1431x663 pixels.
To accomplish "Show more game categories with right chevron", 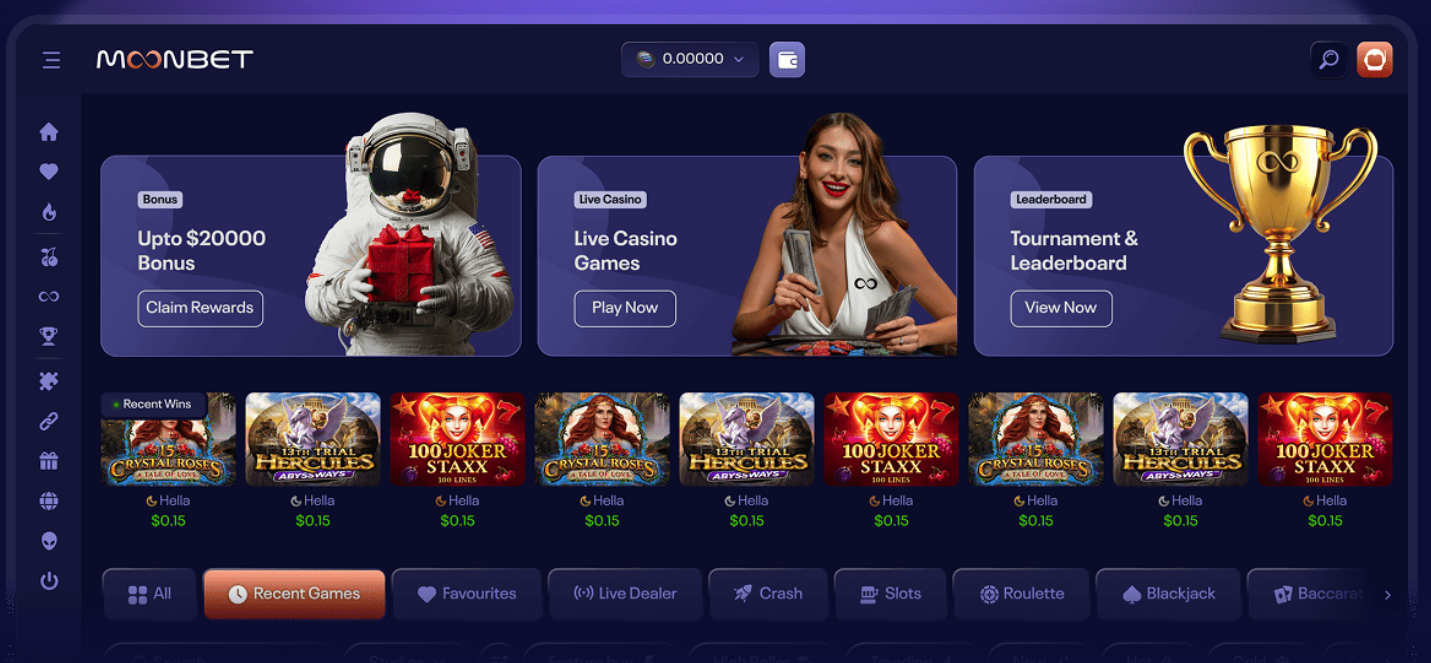I will point(1387,595).
